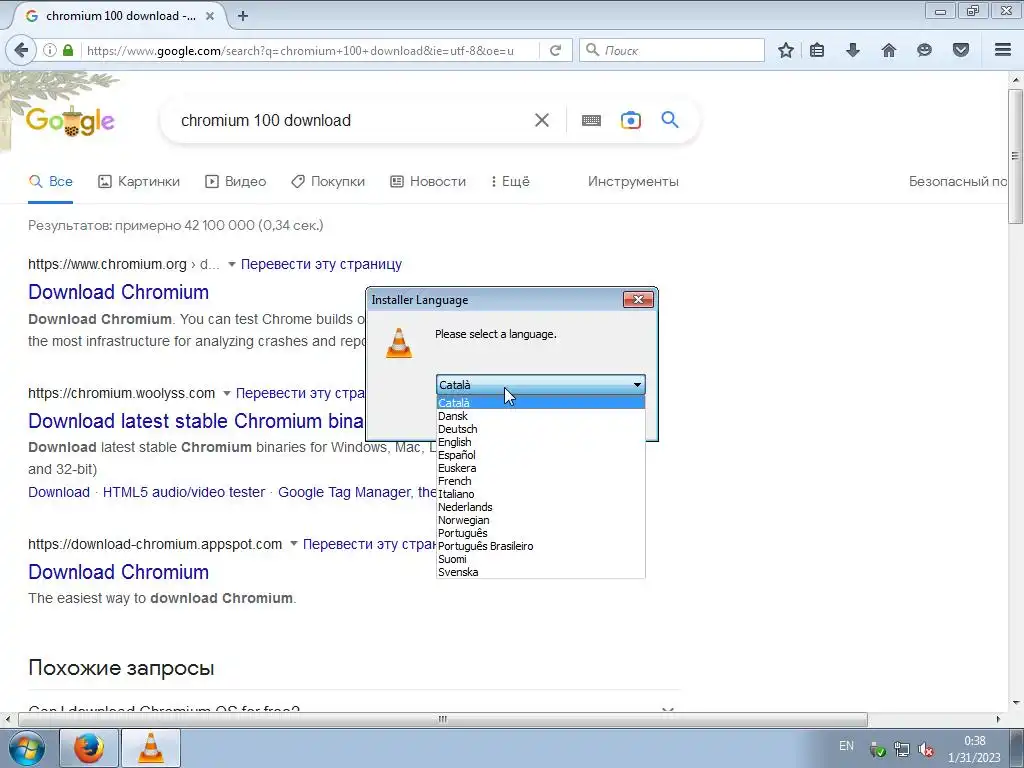Select Català in the language list
This screenshot has height=768, width=1024.
541,403
